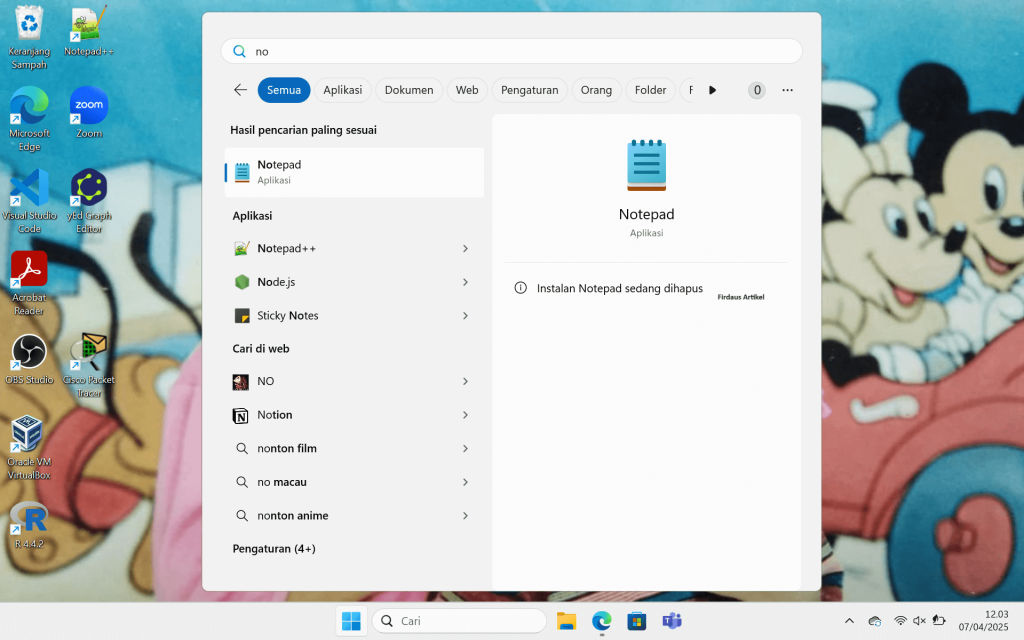Show hidden system tray icons
Image resolution: width=1024 pixels, height=640 pixels.
pyautogui.click(x=849, y=621)
